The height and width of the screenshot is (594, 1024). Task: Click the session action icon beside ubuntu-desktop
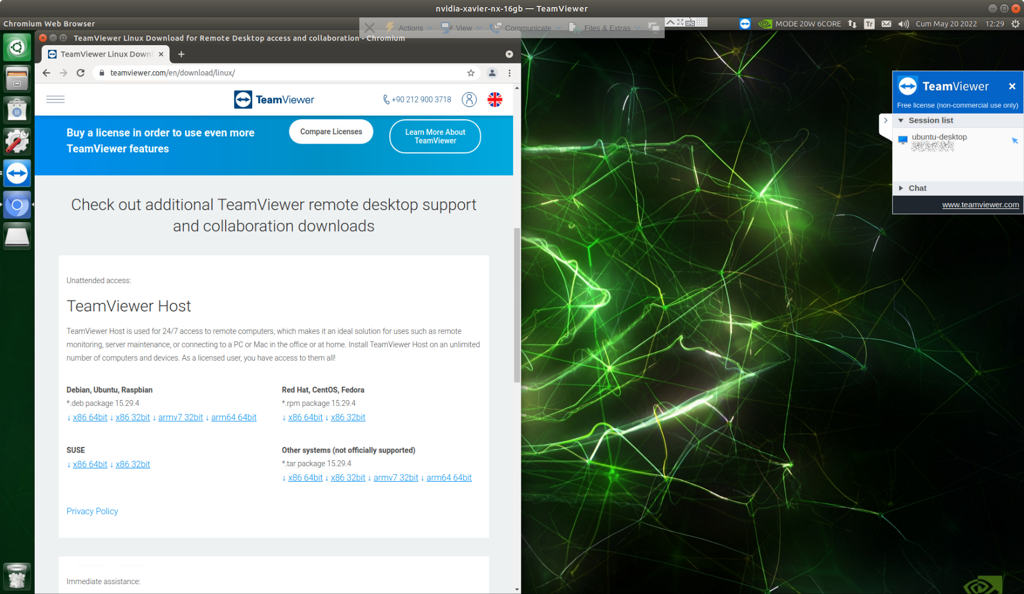click(x=1014, y=140)
